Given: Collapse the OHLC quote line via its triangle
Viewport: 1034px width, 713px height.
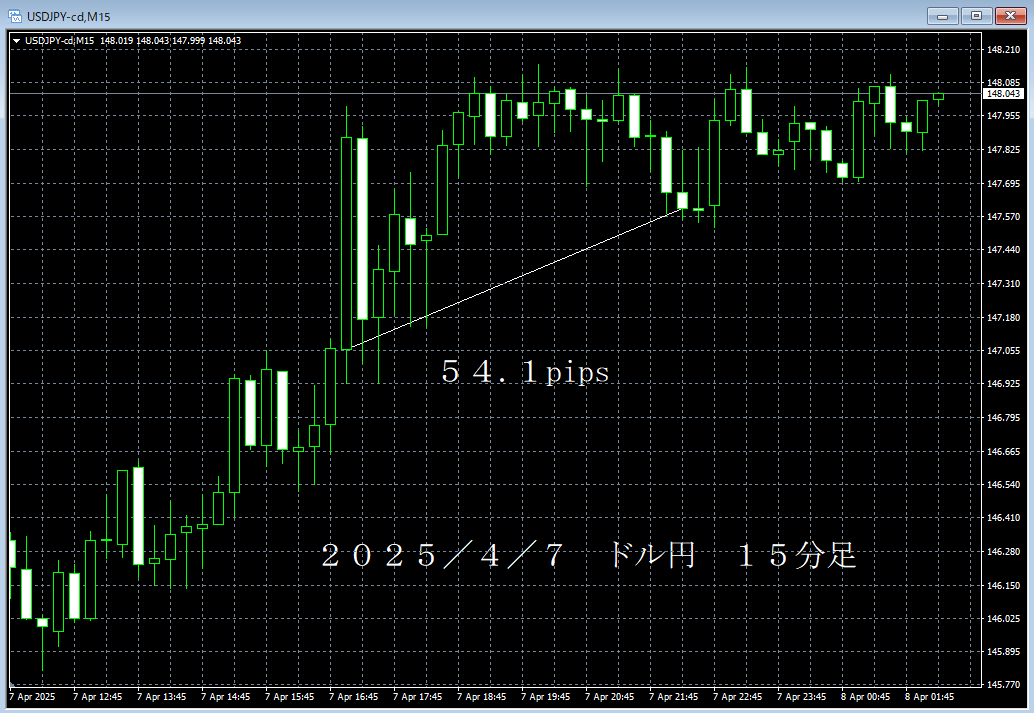Looking at the screenshot, I should coord(16,39).
